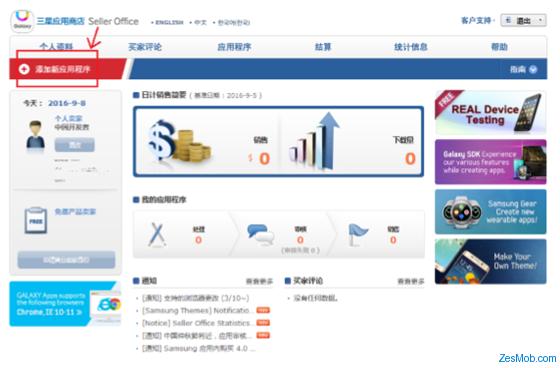Open REAL Device Testing banner

[490, 112]
